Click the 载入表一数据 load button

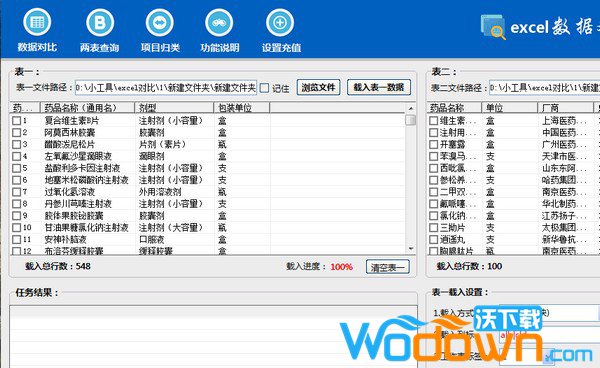click(379, 88)
